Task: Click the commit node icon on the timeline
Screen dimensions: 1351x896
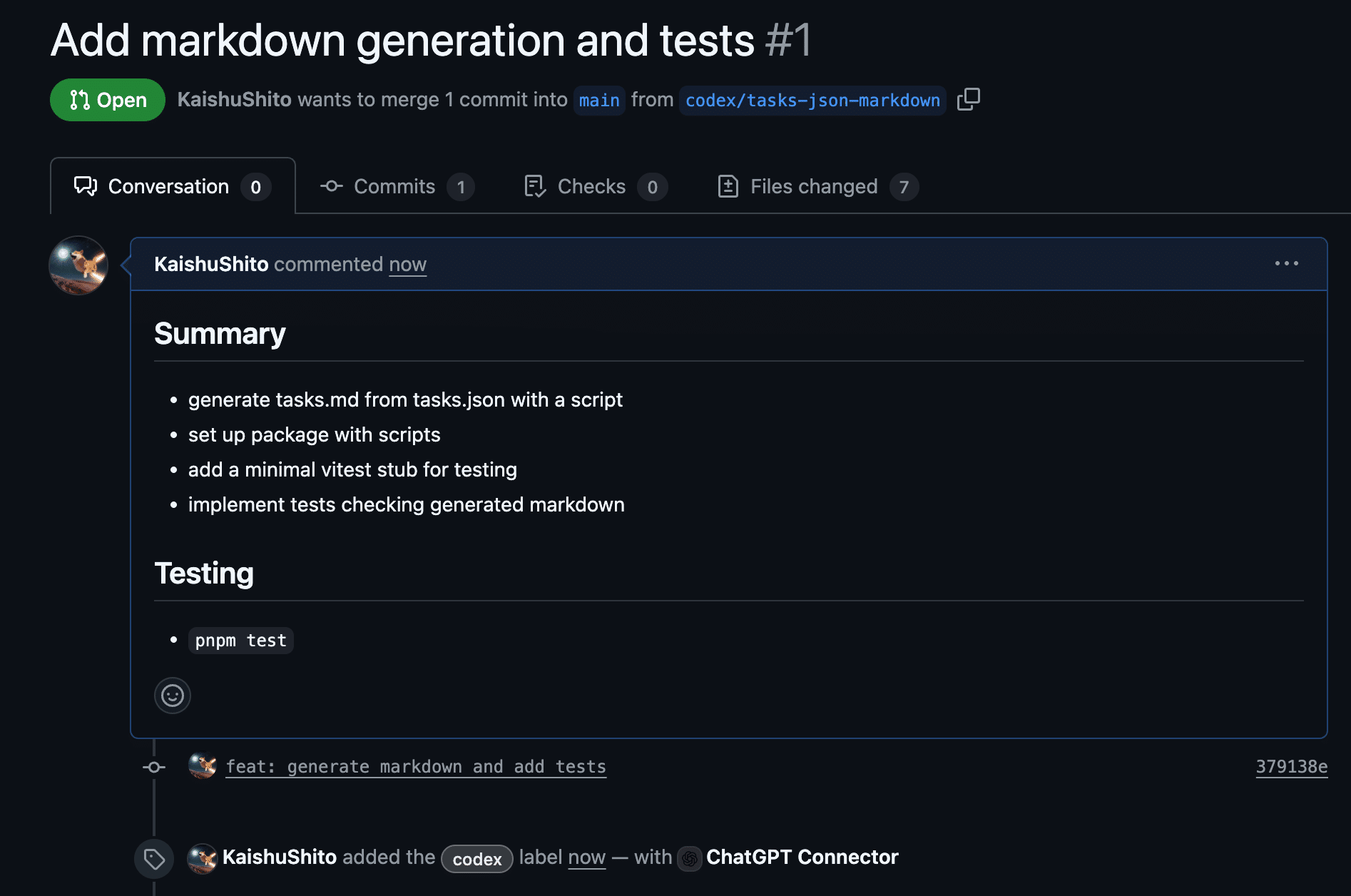Action: click(x=154, y=767)
